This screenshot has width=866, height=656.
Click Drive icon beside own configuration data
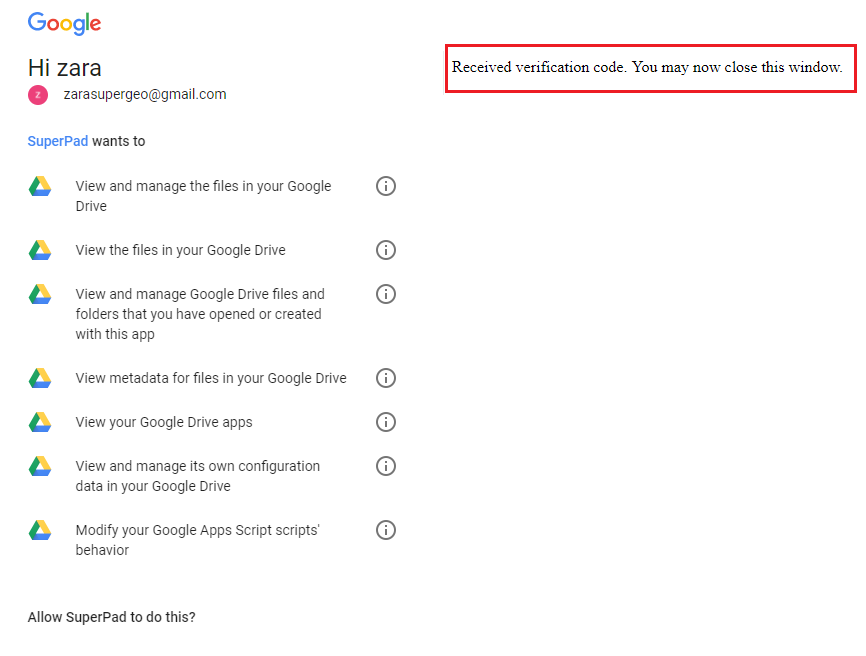(x=40, y=466)
